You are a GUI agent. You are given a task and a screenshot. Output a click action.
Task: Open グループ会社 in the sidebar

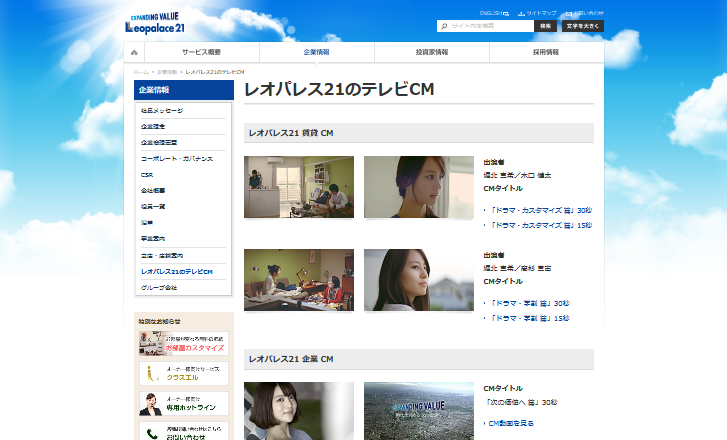pyautogui.click(x=159, y=287)
